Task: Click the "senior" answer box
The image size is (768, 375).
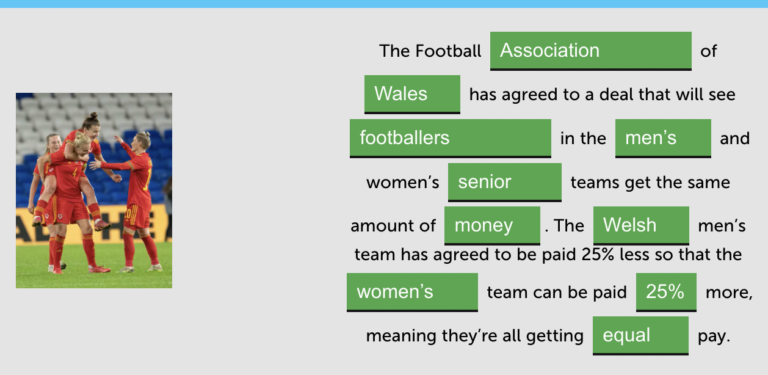Action: tap(504, 182)
